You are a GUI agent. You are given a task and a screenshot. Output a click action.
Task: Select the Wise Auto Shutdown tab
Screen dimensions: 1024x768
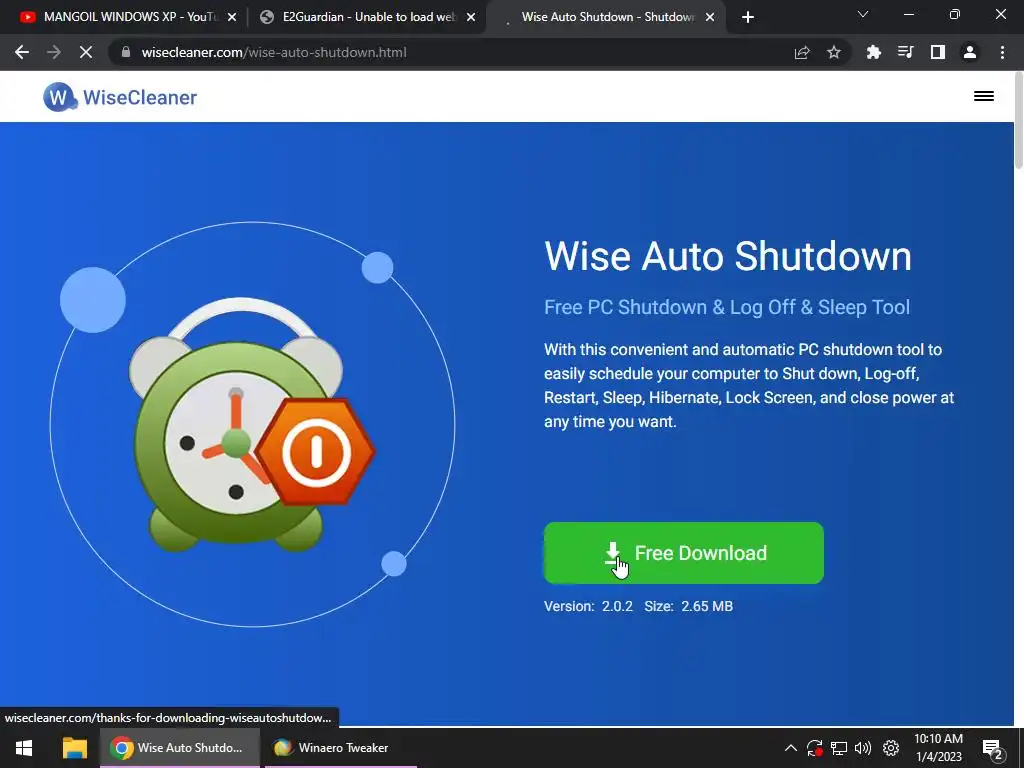(x=606, y=17)
